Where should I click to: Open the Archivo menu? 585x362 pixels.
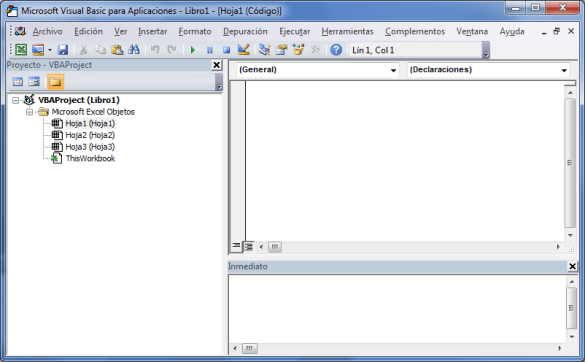click(47, 31)
